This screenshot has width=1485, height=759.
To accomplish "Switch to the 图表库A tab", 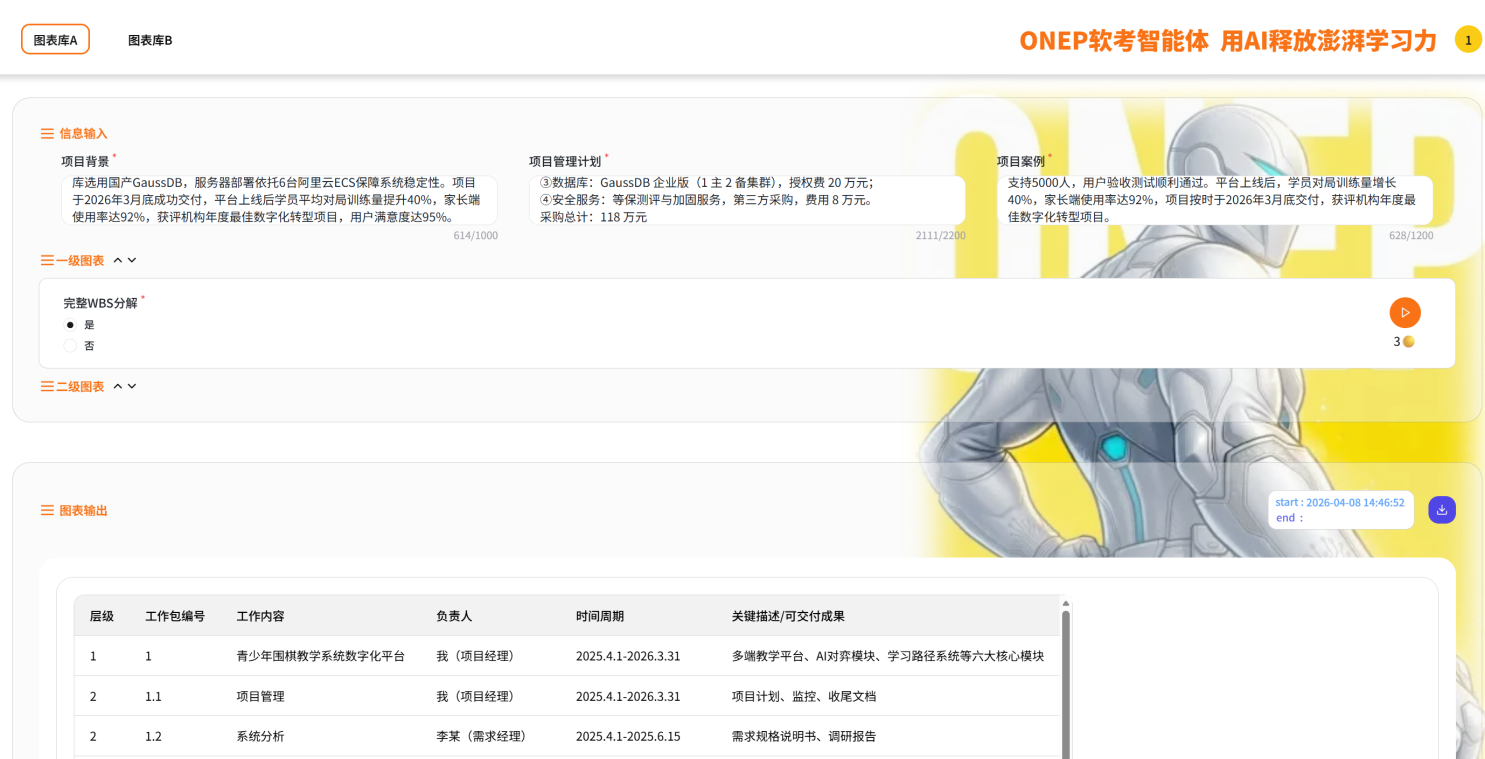I will pyautogui.click(x=55, y=39).
